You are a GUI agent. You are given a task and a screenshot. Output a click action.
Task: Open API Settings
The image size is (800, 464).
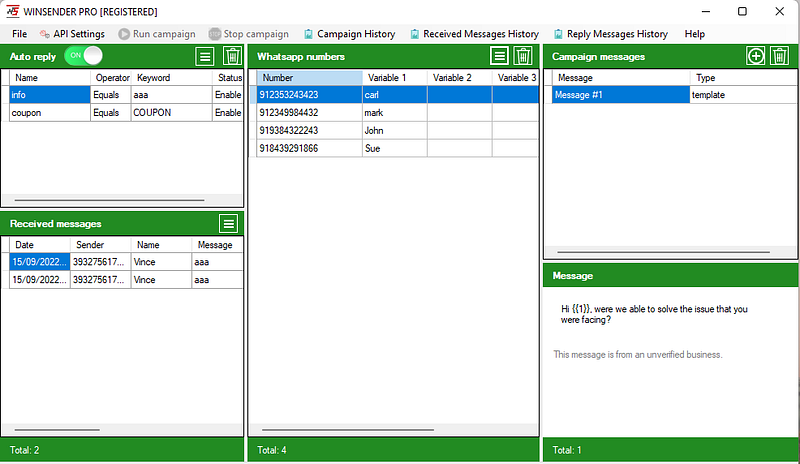[x=72, y=34]
